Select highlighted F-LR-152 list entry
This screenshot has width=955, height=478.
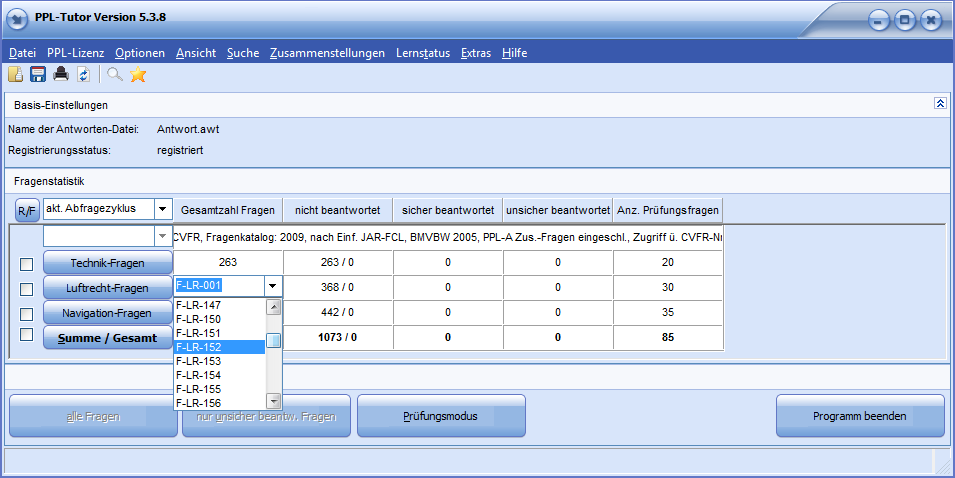click(219, 347)
